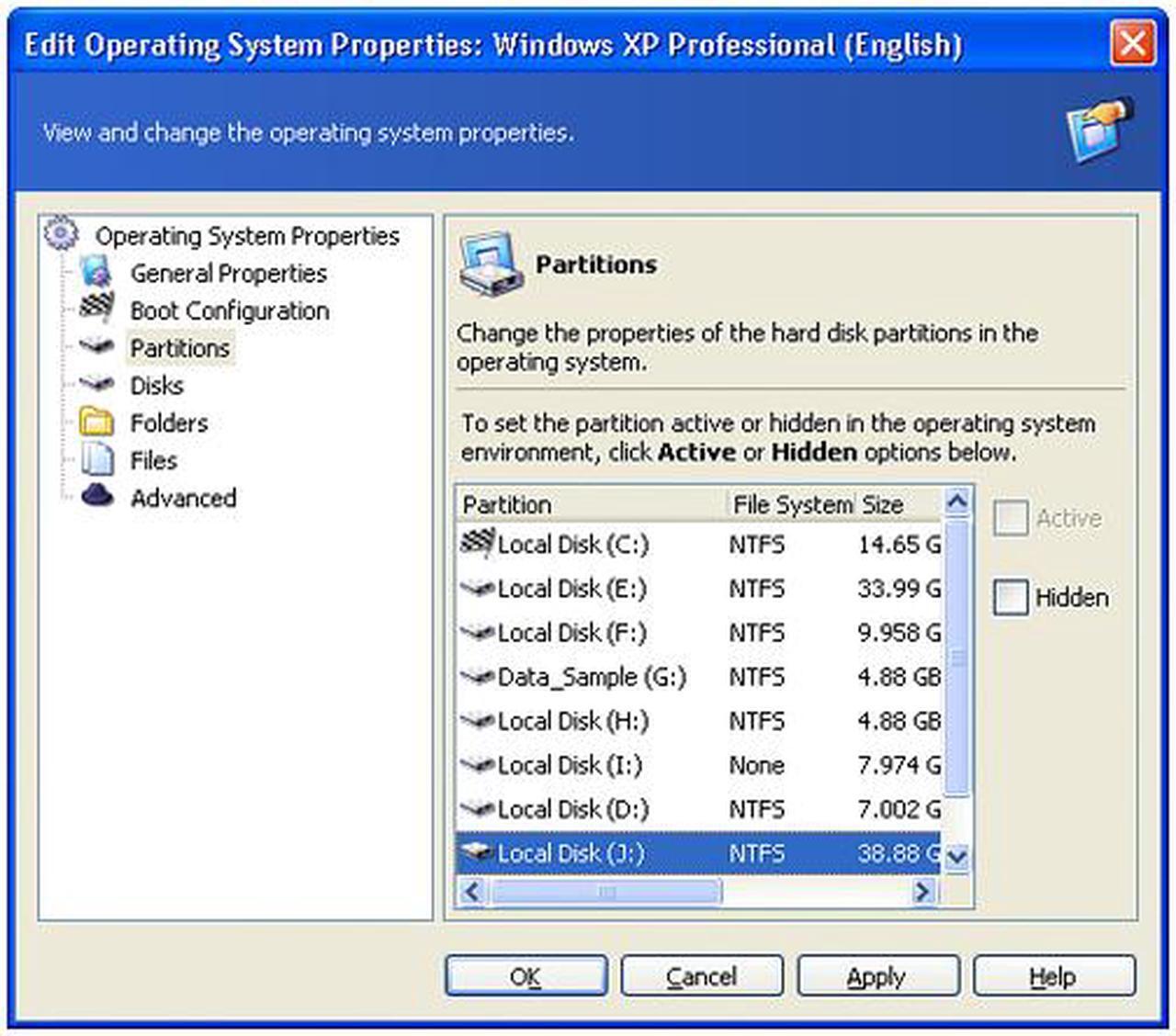Sort list by Partition column header
The width and height of the screenshot is (1176, 1036).
pos(591,504)
